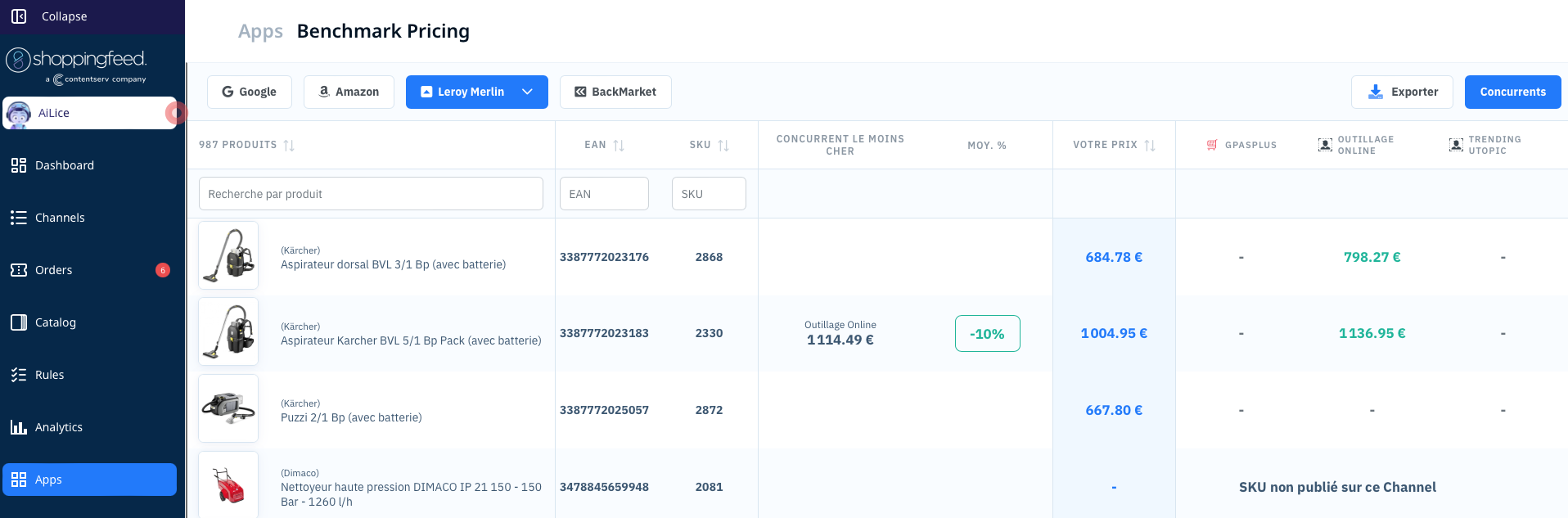Open the Aspirateur Karcher BVL 5/1 thumbnail
Viewport: 1568px width, 518px height.
(x=228, y=331)
